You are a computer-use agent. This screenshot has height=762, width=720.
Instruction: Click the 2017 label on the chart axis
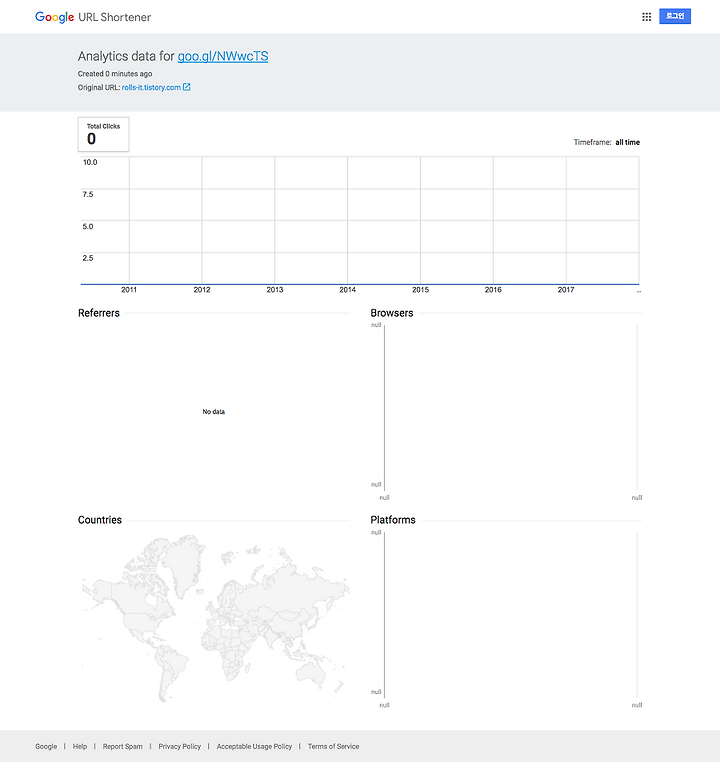(x=566, y=290)
